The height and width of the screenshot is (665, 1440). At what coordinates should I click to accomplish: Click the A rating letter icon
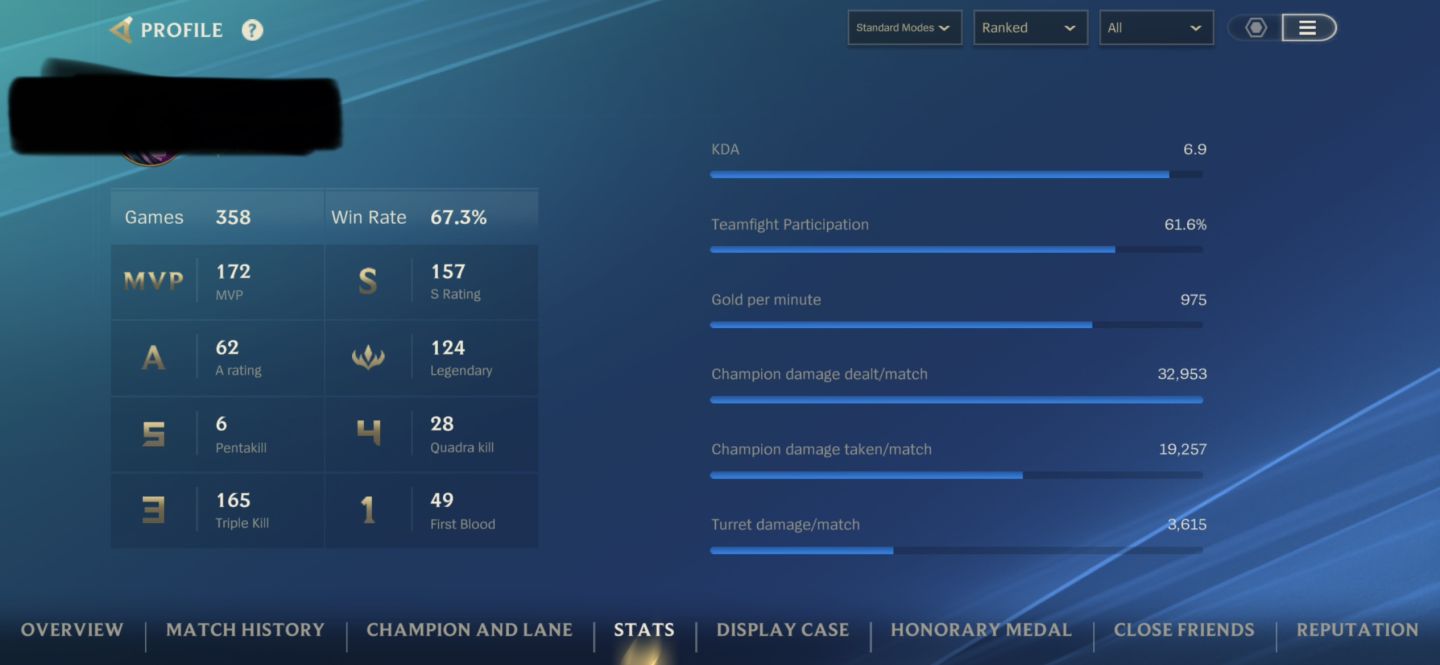click(x=153, y=358)
